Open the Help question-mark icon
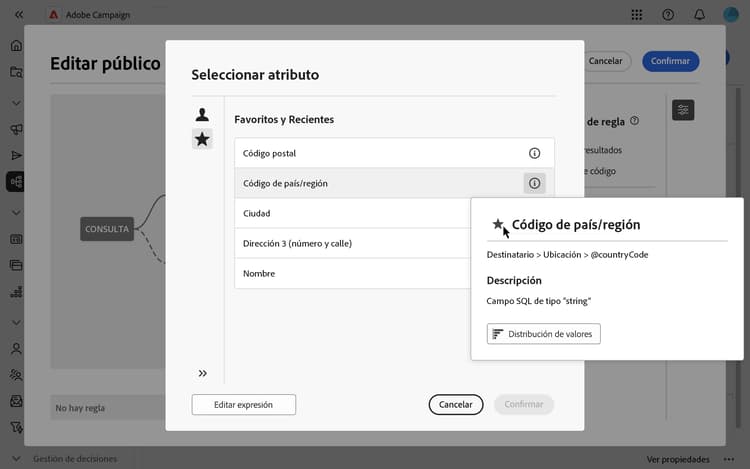 tap(668, 15)
